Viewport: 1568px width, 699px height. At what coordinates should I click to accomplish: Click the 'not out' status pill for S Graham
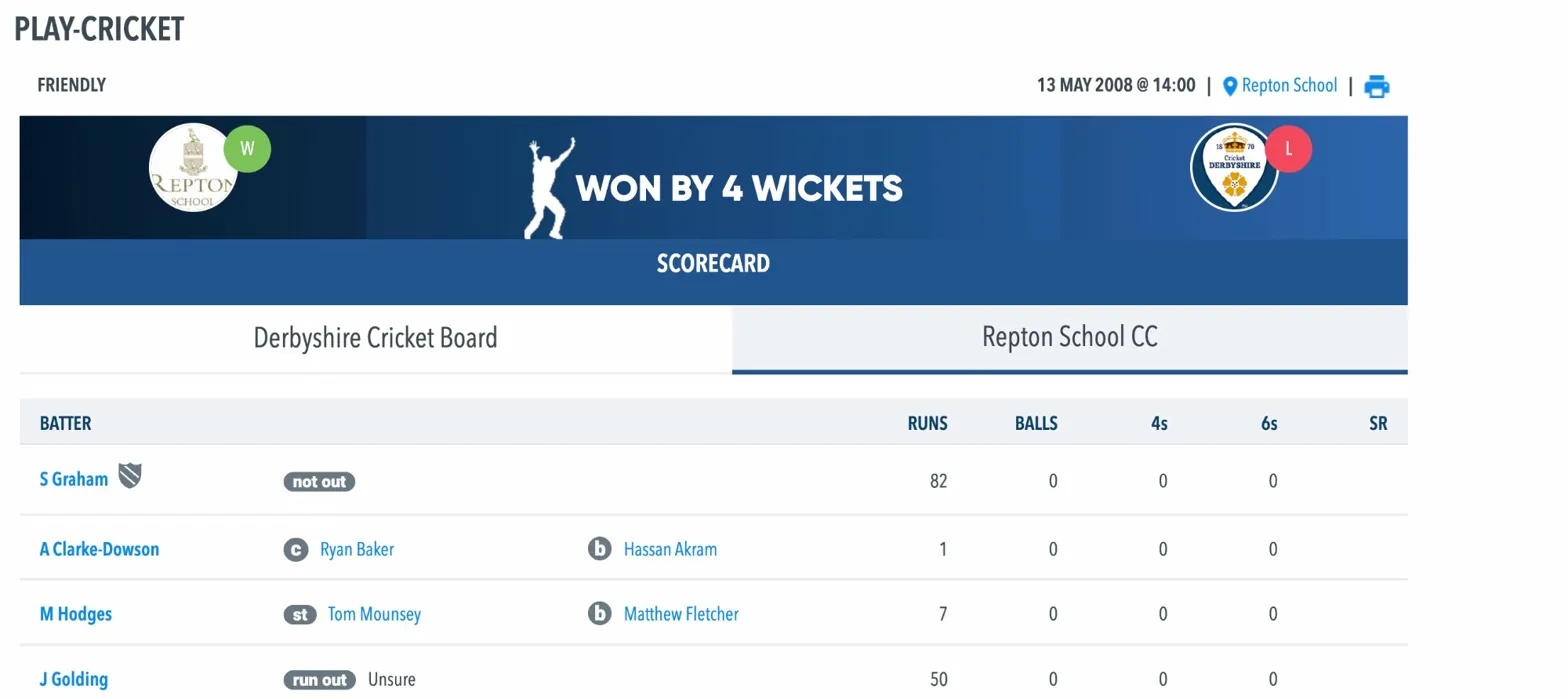pyautogui.click(x=319, y=481)
